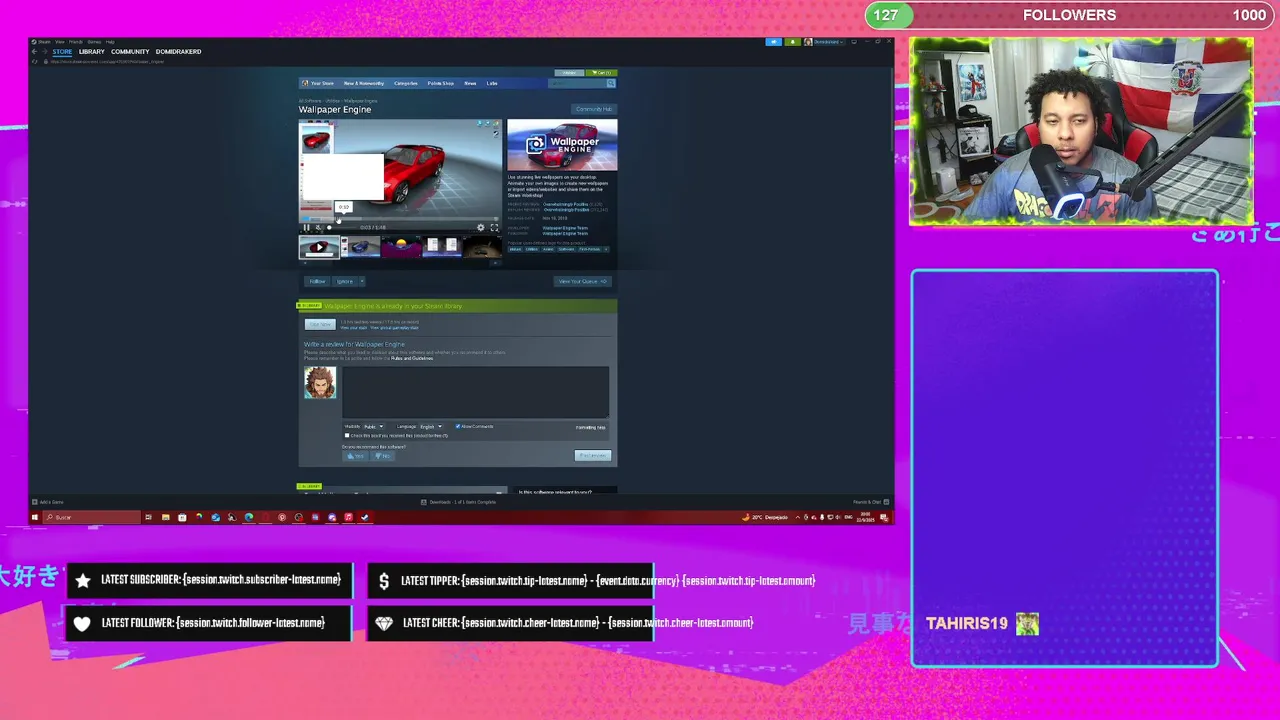Image resolution: width=1280 pixels, height=720 pixels.
Task: Go to Points Shop
Action: pyautogui.click(x=441, y=83)
